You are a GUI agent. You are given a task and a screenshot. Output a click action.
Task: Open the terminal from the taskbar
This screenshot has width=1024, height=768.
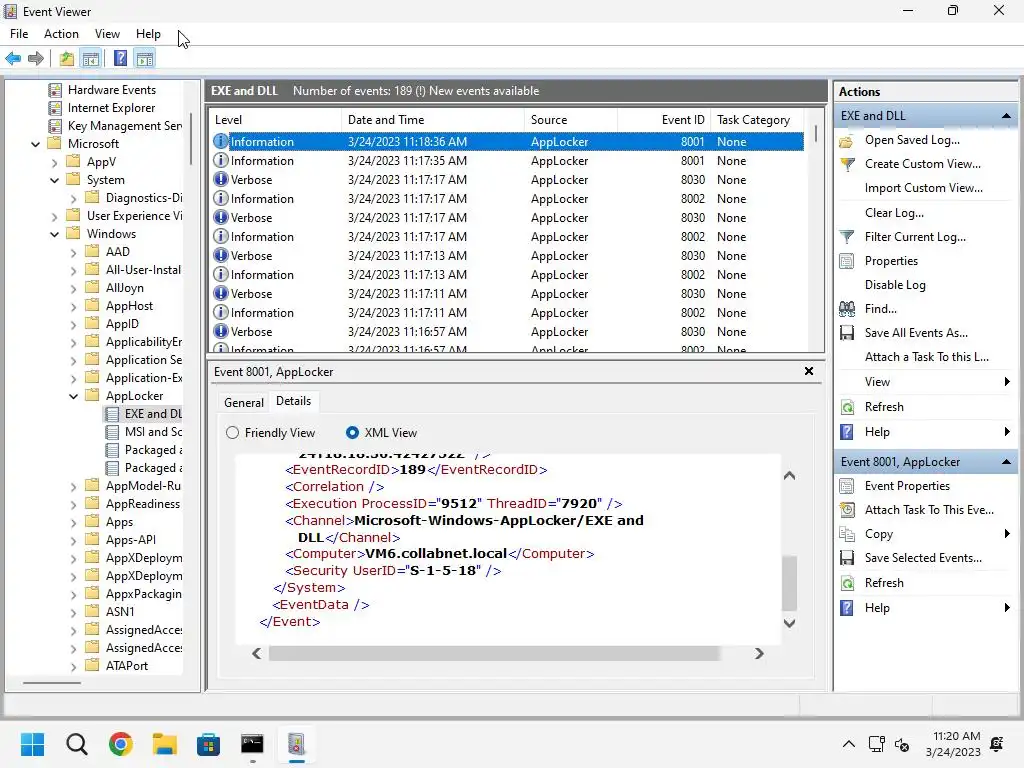tap(252, 744)
